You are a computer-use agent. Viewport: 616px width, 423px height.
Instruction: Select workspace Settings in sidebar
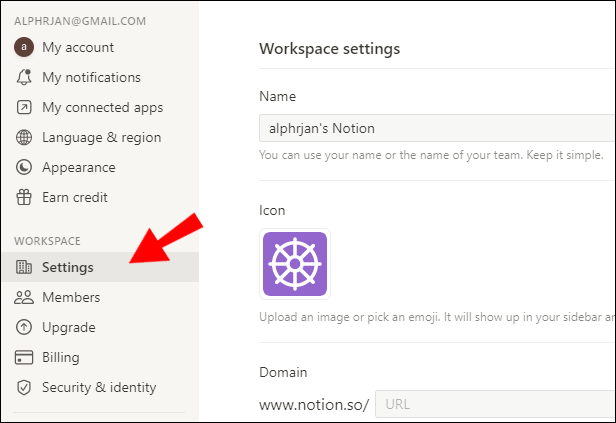click(100, 267)
